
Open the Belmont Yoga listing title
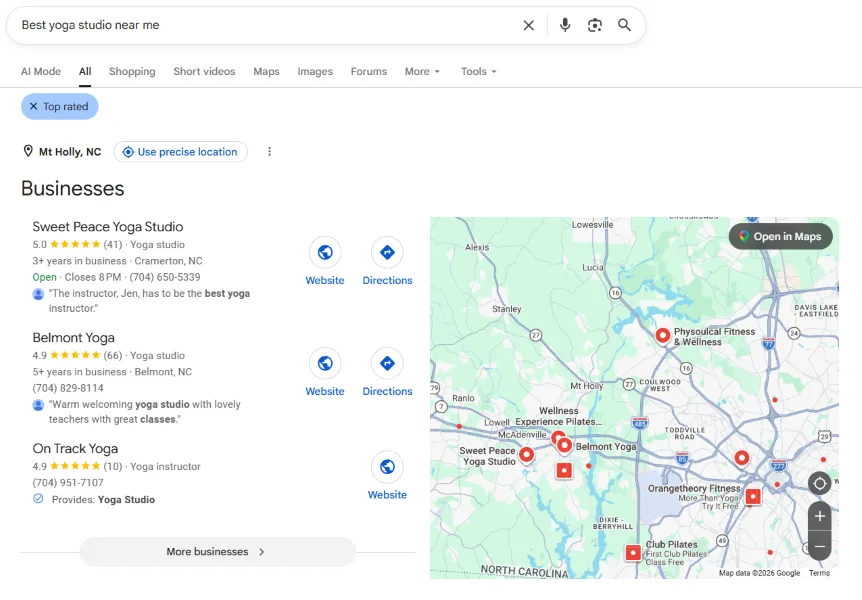point(74,338)
